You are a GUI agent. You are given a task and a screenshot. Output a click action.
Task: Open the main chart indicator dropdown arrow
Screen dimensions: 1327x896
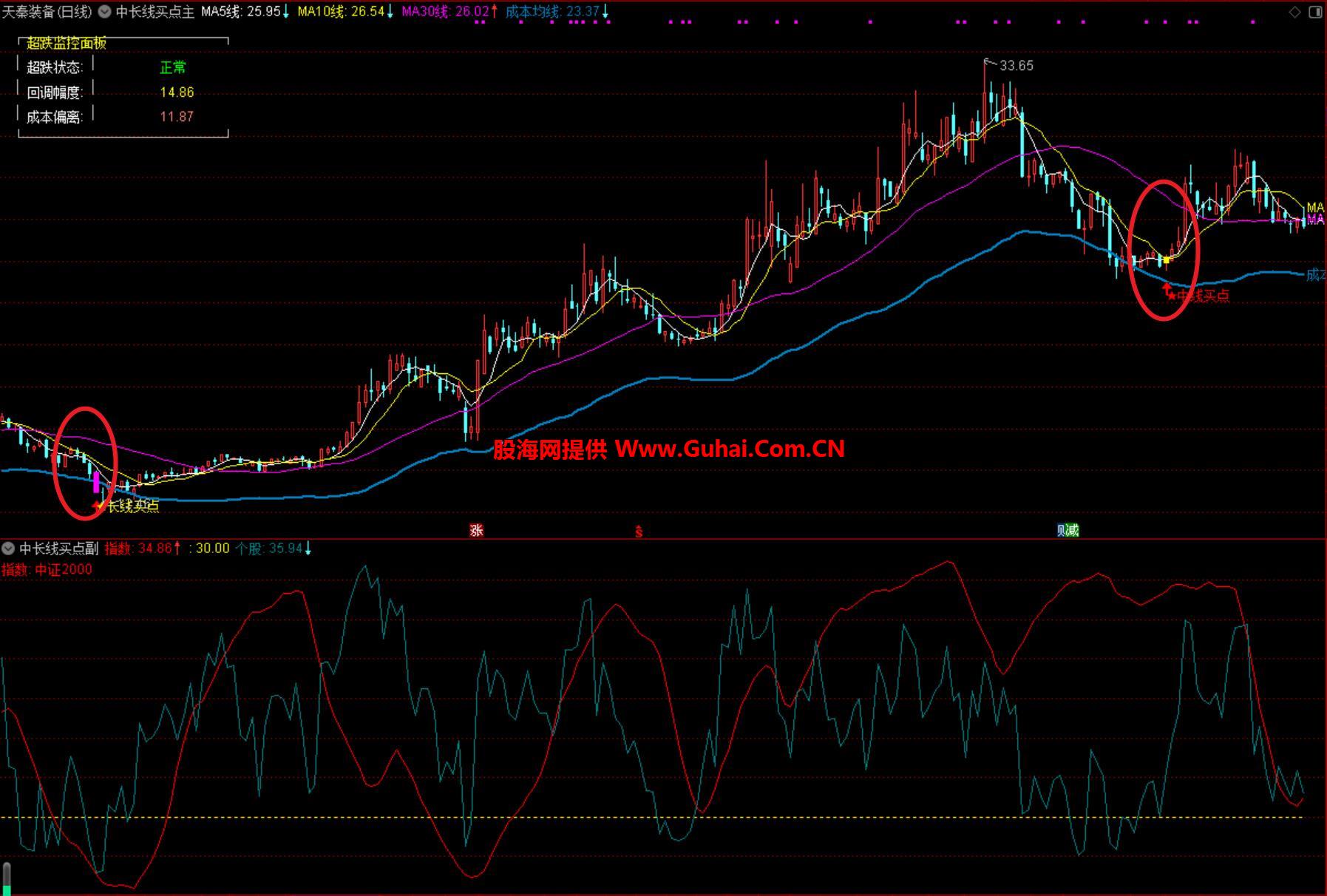click(x=104, y=12)
